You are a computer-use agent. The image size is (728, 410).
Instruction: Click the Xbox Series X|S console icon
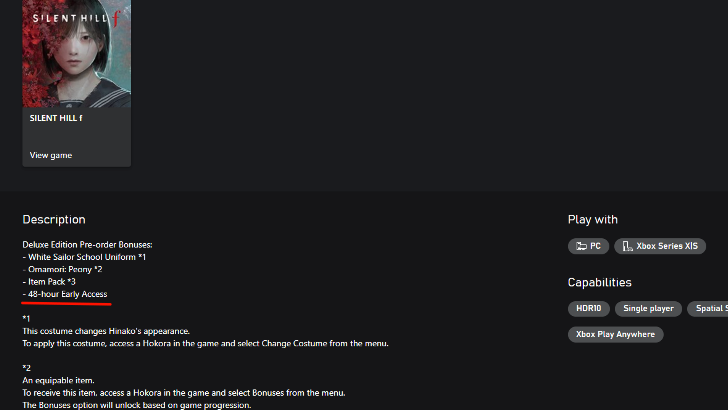[627, 246]
